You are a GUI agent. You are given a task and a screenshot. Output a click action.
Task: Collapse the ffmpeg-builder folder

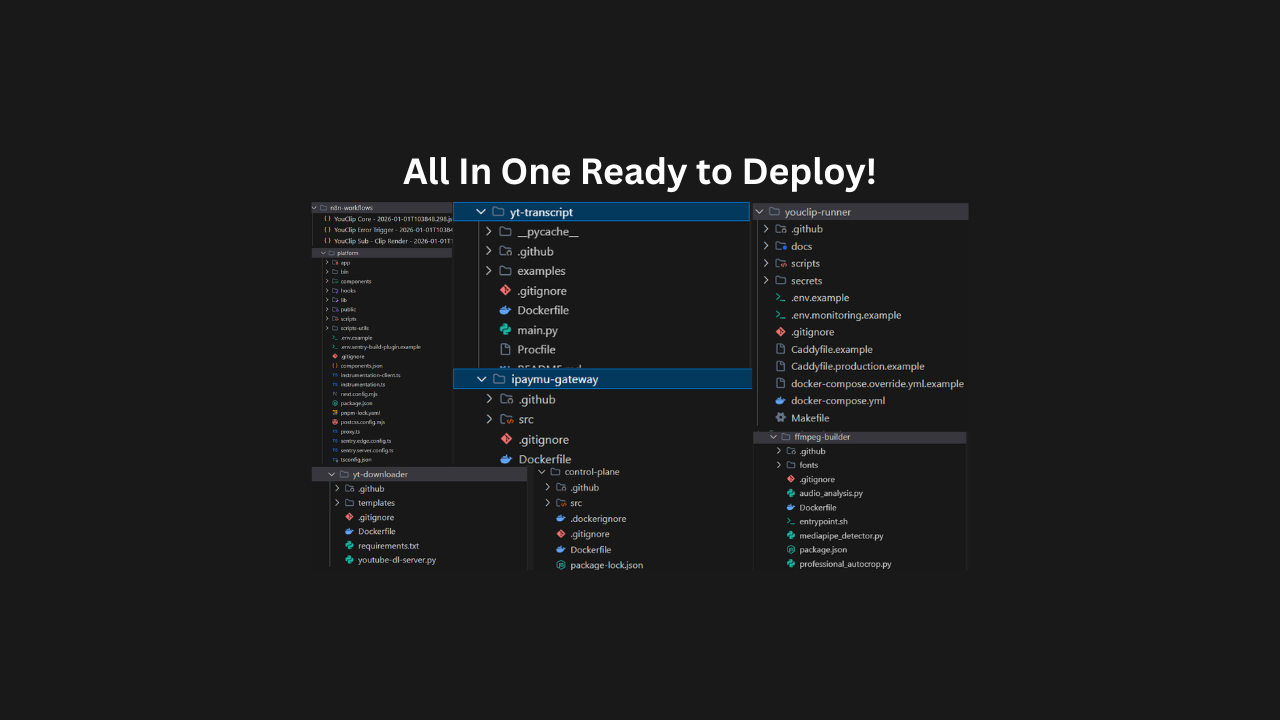click(773, 437)
